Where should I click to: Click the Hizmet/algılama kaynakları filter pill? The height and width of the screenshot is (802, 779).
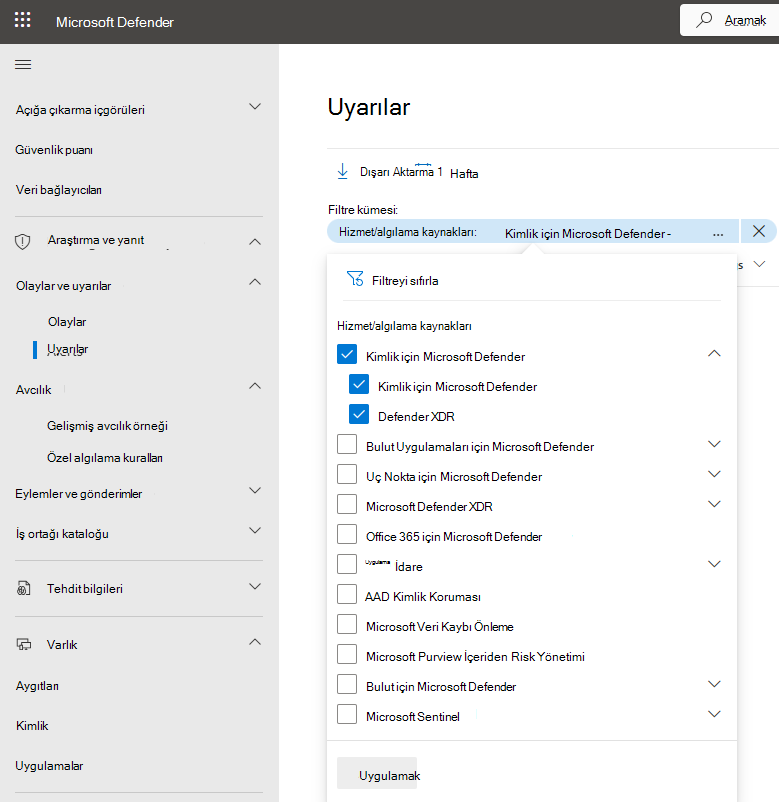click(x=532, y=231)
